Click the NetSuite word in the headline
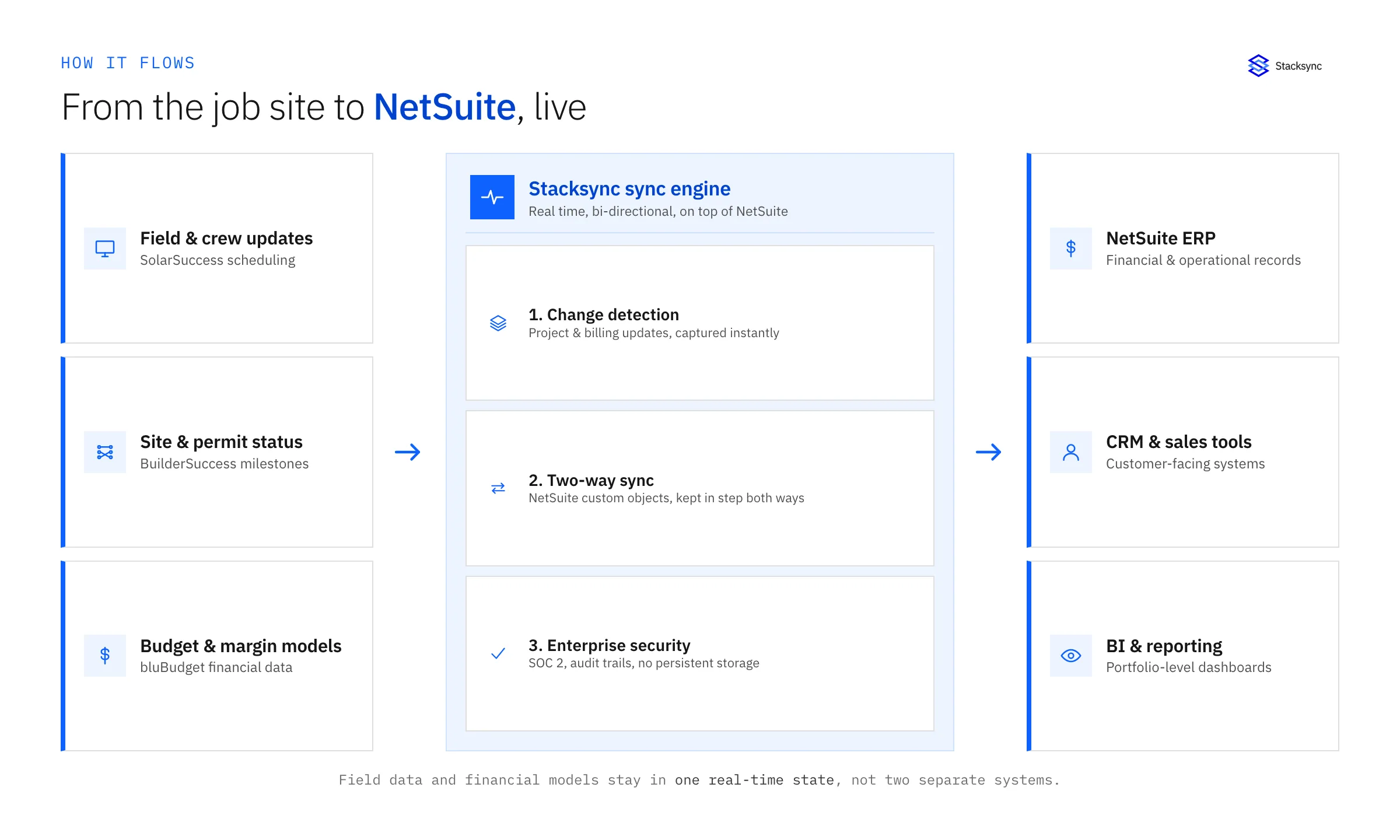 click(444, 107)
